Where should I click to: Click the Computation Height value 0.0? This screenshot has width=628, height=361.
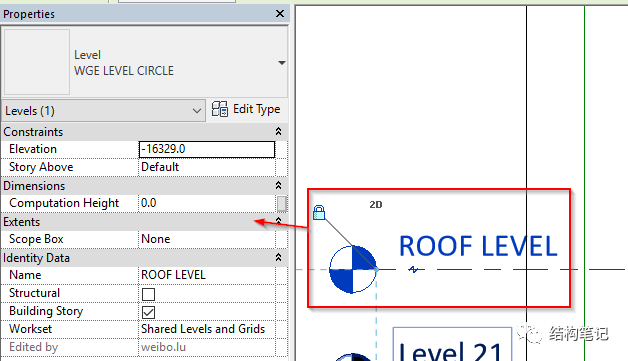[x=207, y=203]
